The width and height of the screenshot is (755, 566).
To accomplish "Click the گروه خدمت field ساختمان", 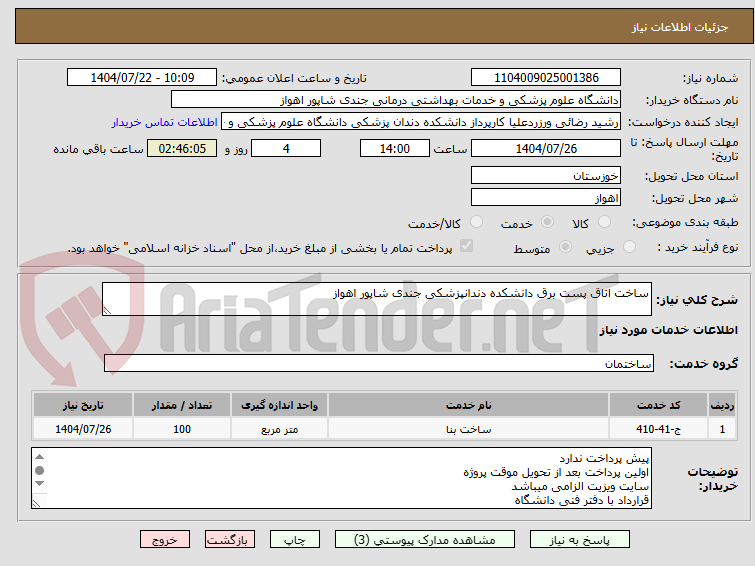I will tap(378, 363).
